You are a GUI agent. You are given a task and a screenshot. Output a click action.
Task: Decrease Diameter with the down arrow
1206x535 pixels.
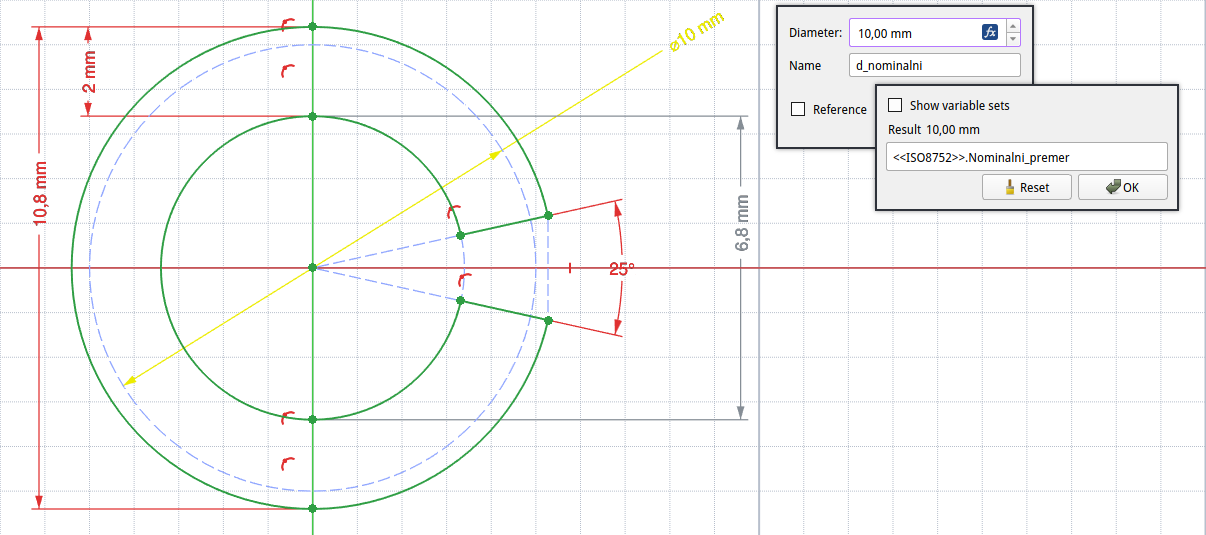(1013, 39)
